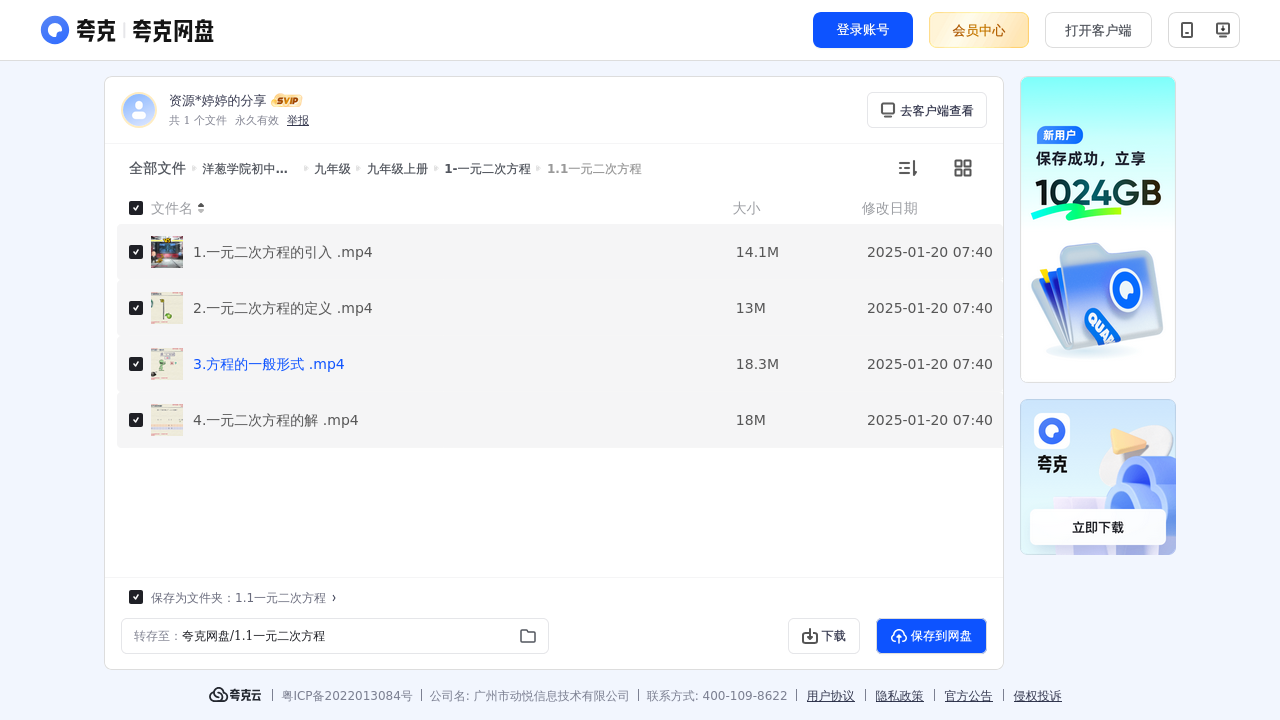Go to 九年级 breadcrumb
1280x720 pixels.
[332, 169]
